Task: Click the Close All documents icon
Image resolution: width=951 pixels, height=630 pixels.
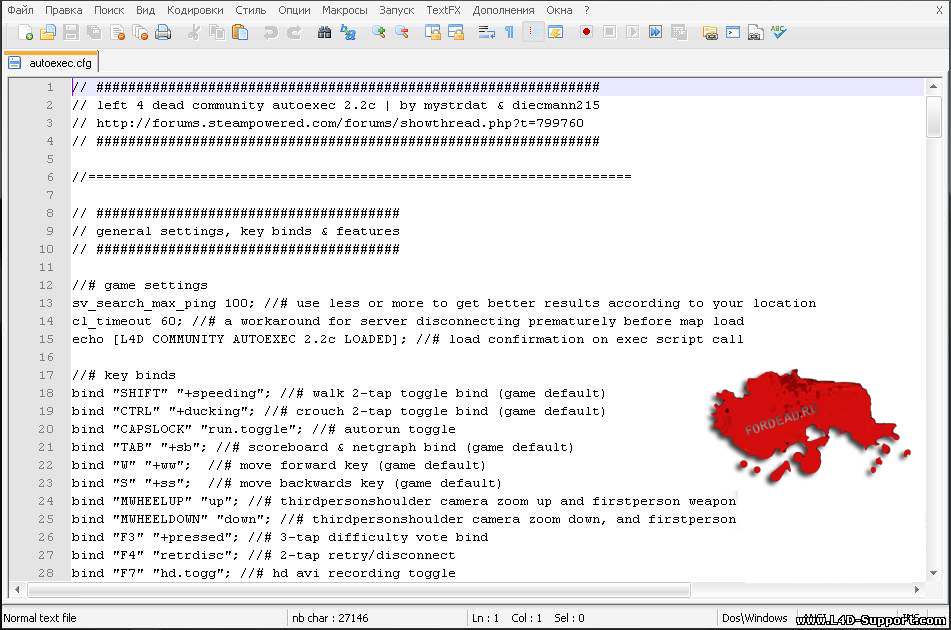Action: [x=141, y=32]
